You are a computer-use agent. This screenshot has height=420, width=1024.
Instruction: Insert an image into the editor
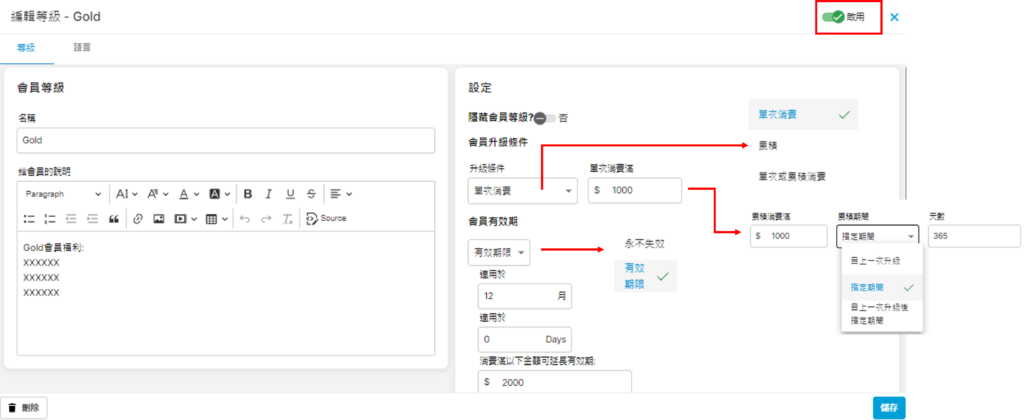[x=159, y=218]
